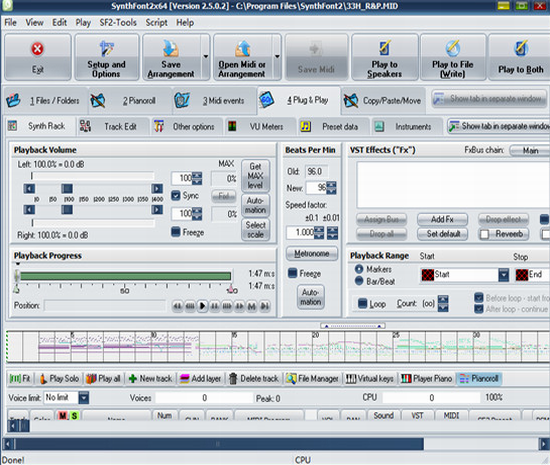Screen dimensions: 550x465
Task: Switch to 2 Pianoroll tab
Action: (x=130, y=101)
